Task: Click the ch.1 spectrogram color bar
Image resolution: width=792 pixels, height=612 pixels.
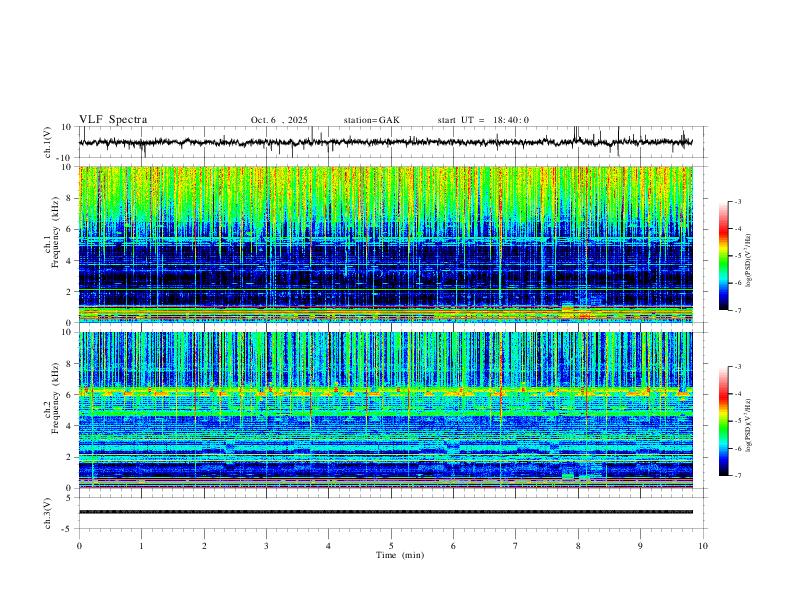Action: (724, 256)
